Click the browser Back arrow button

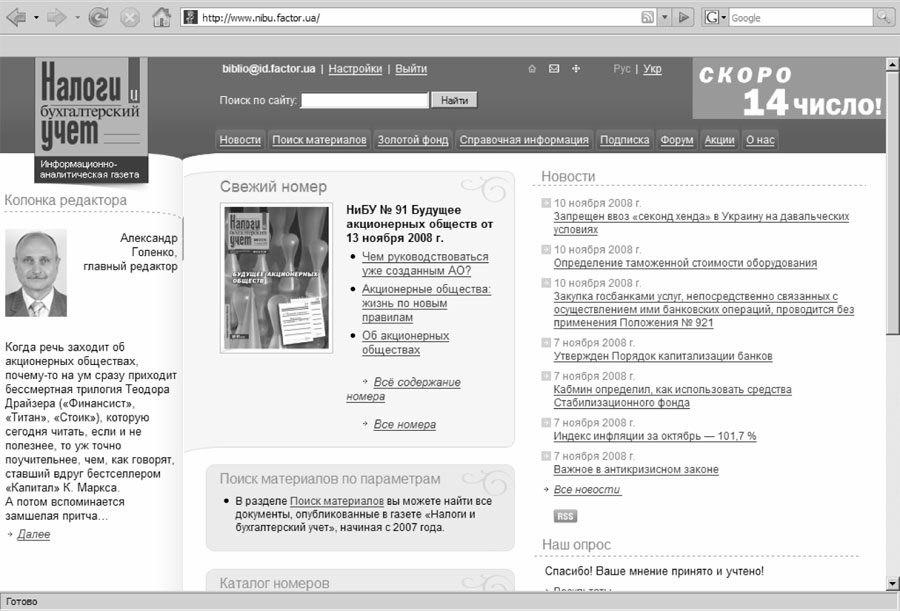tap(16, 17)
